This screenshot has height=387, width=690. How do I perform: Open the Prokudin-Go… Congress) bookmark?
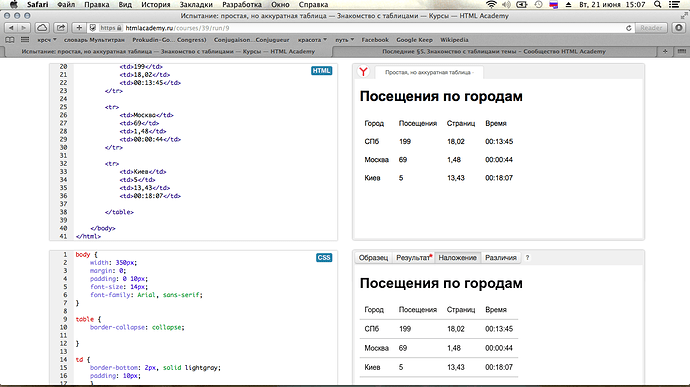pyautogui.click(x=169, y=40)
